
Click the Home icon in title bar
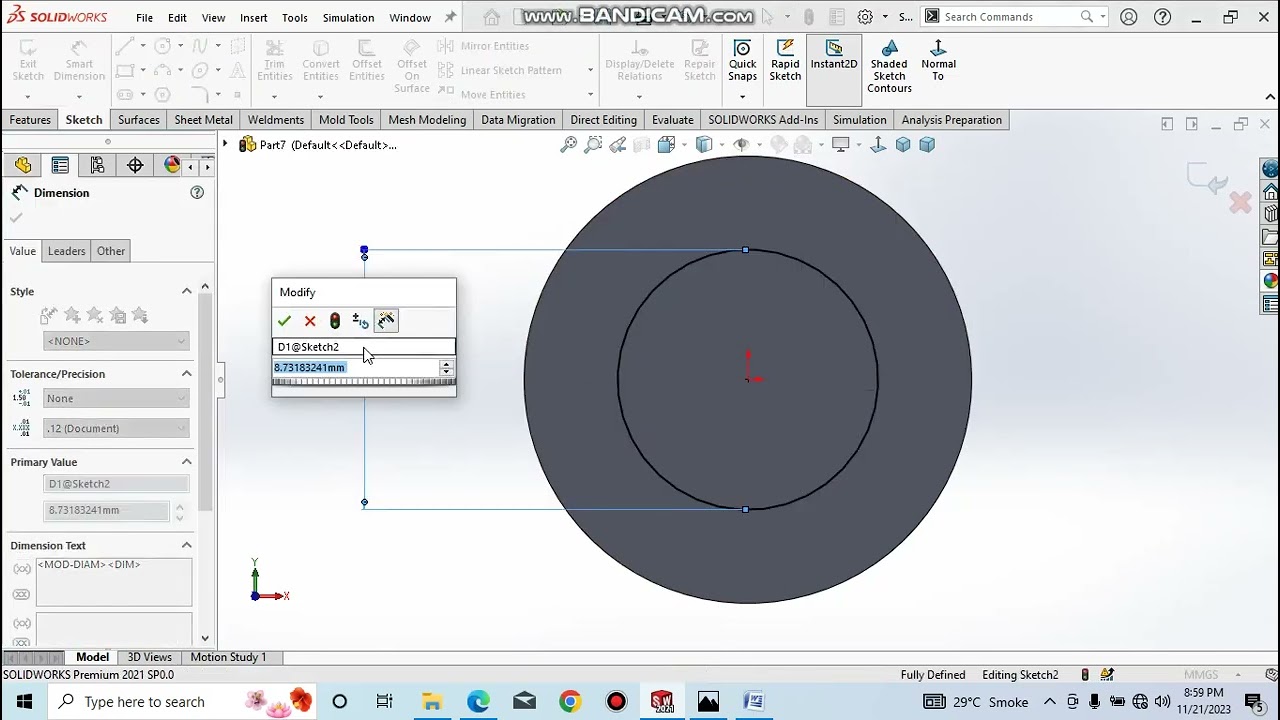[491, 17]
